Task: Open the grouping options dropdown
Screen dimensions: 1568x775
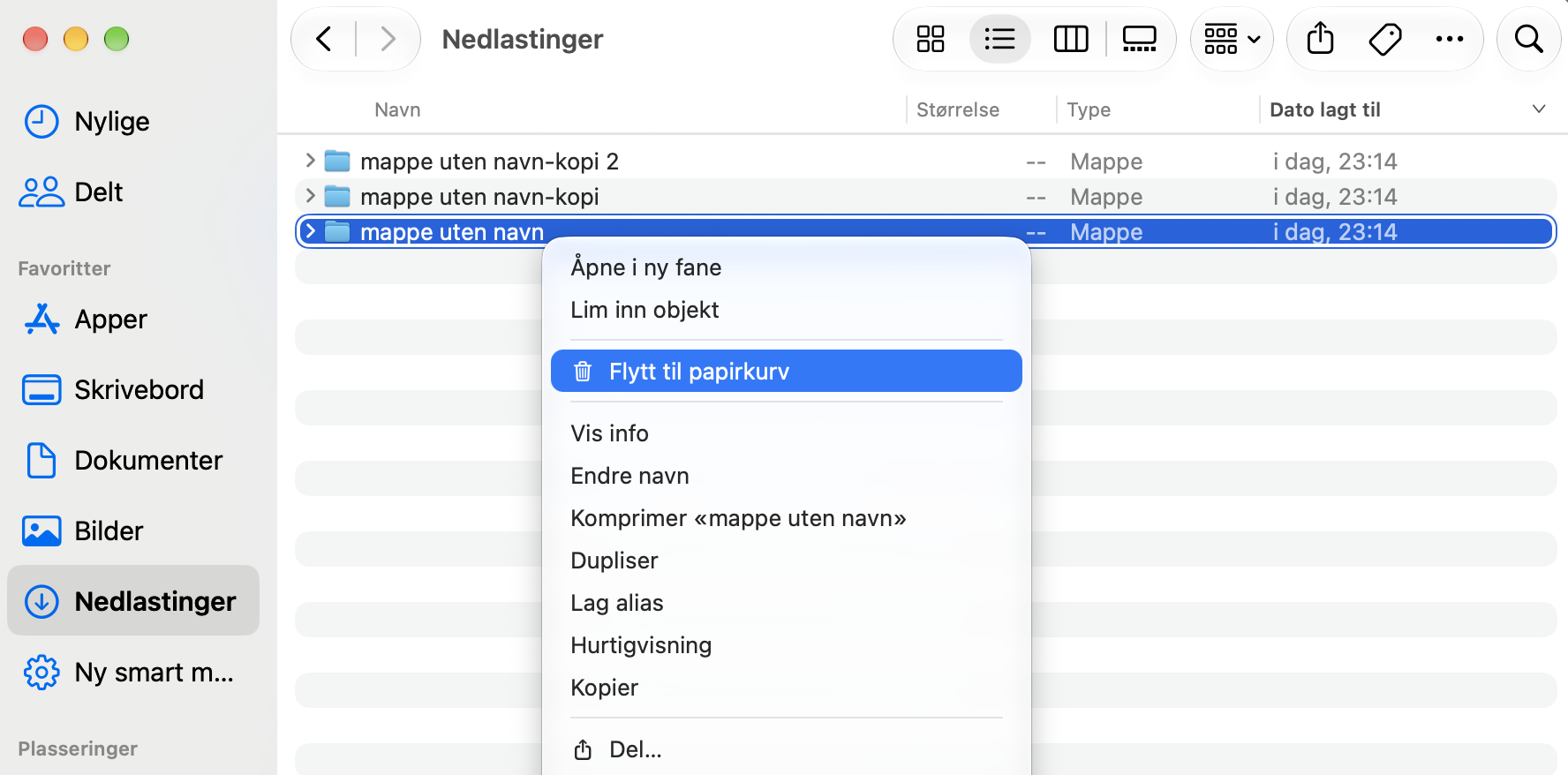Action: (1232, 39)
